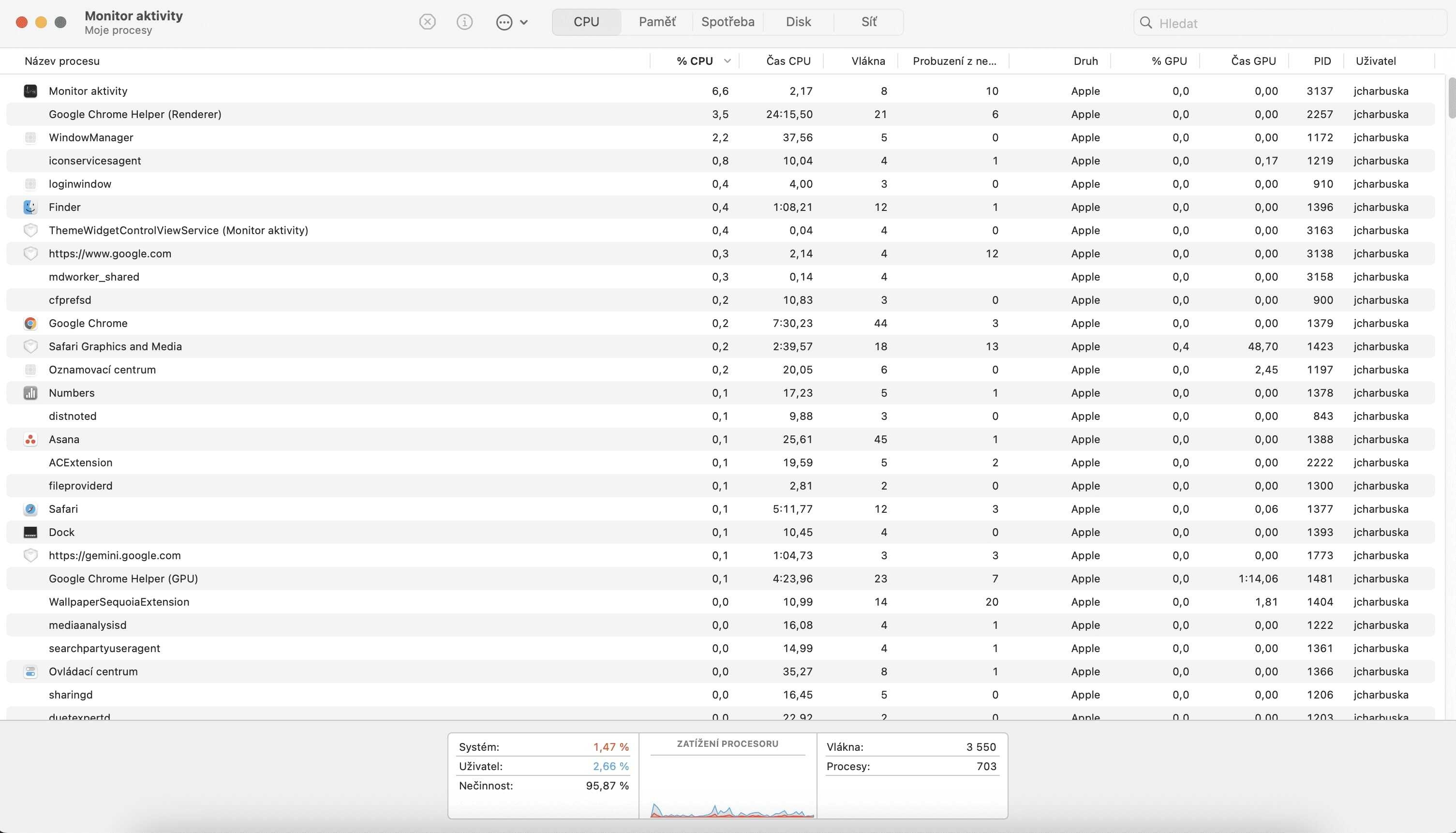Image resolution: width=1456 pixels, height=833 pixels.
Task: Click the Ovládací centrum icon
Action: coord(30,671)
